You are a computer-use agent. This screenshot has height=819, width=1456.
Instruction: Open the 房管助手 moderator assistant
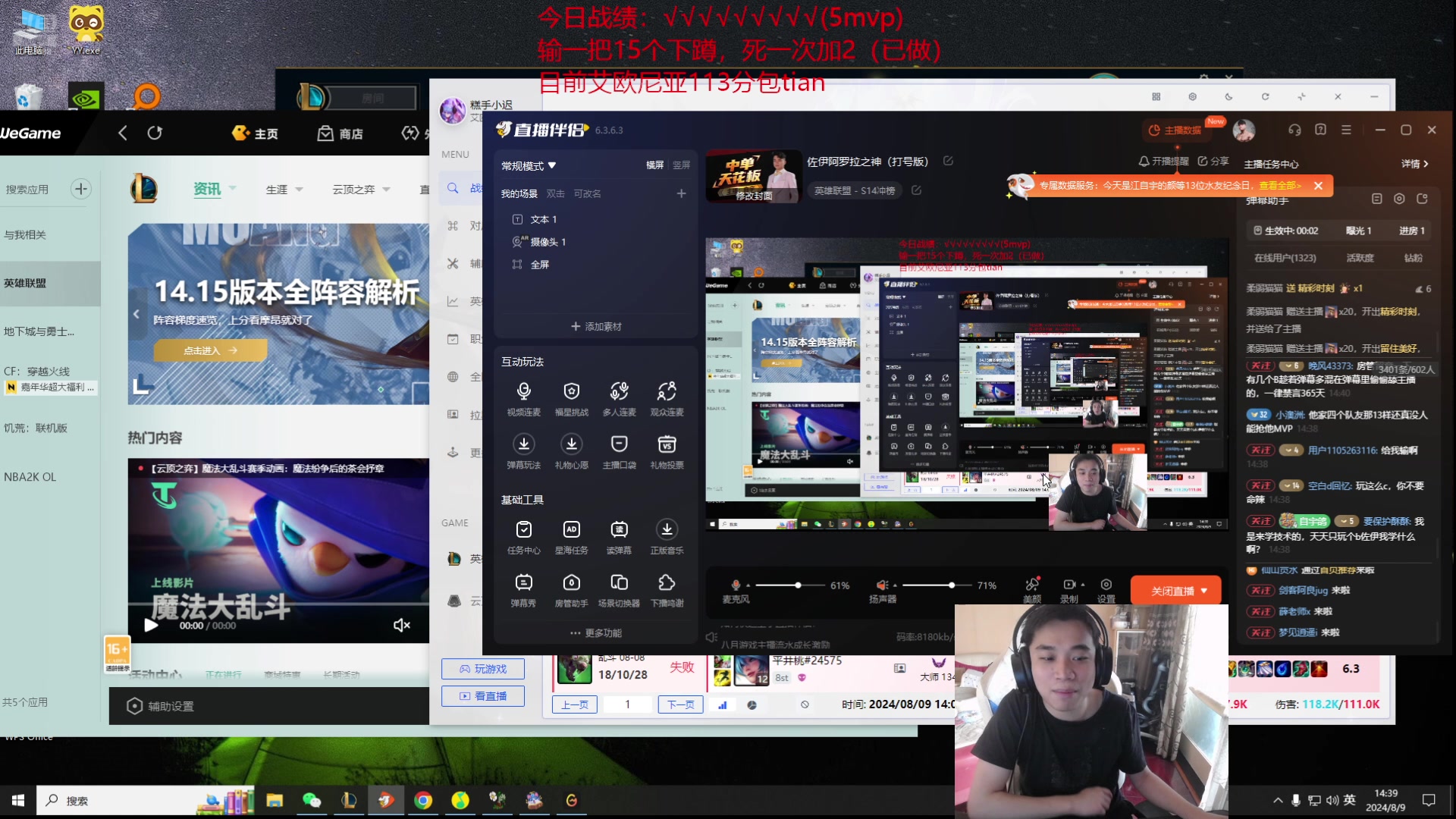[x=571, y=583]
